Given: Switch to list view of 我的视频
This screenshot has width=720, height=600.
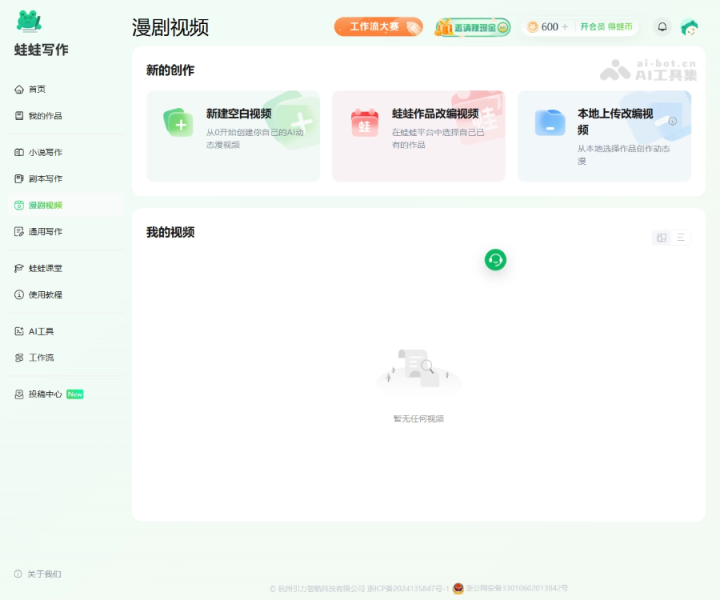Looking at the screenshot, I should coord(681,237).
